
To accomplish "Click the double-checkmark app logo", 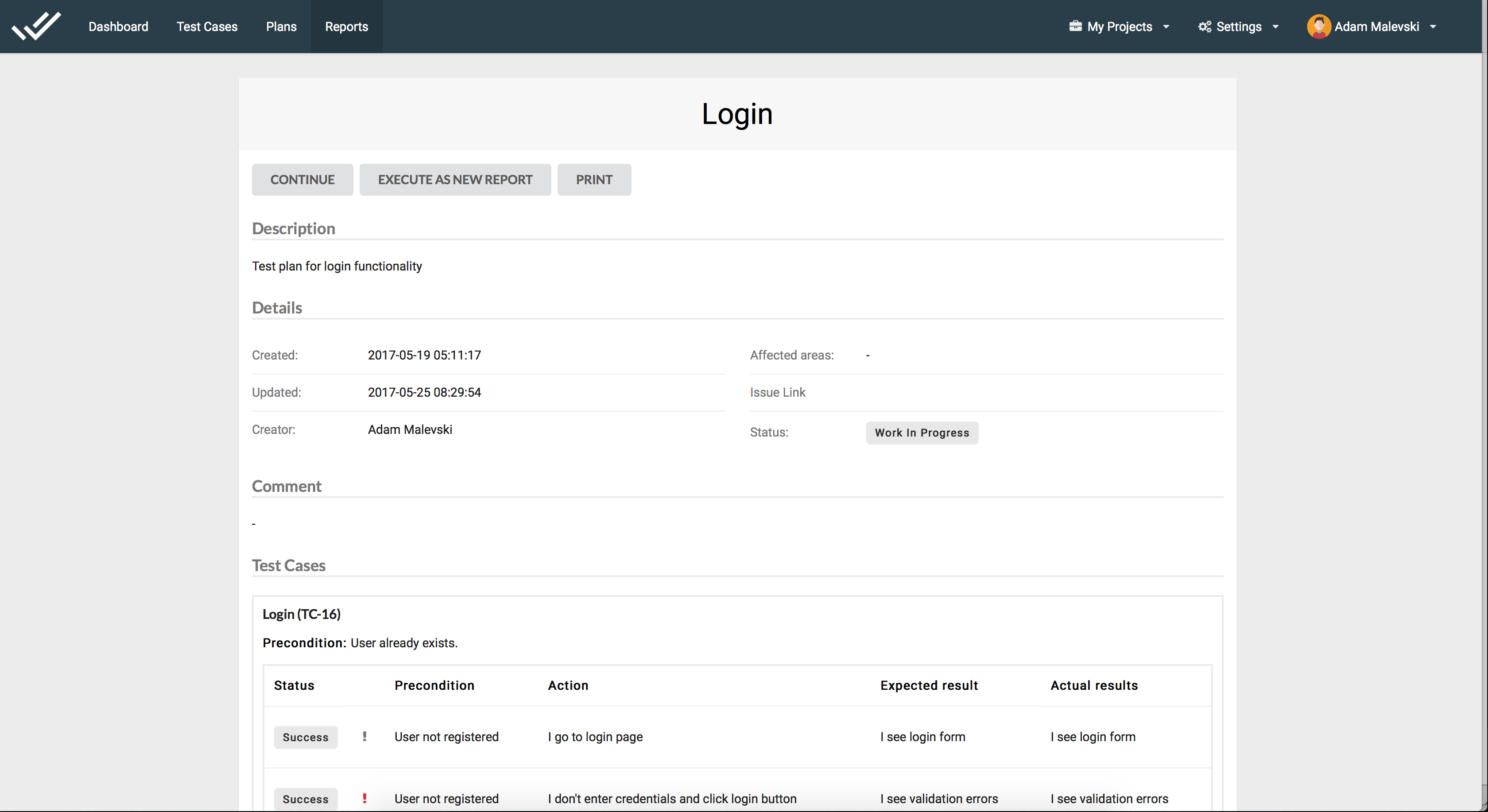I will point(36,26).
